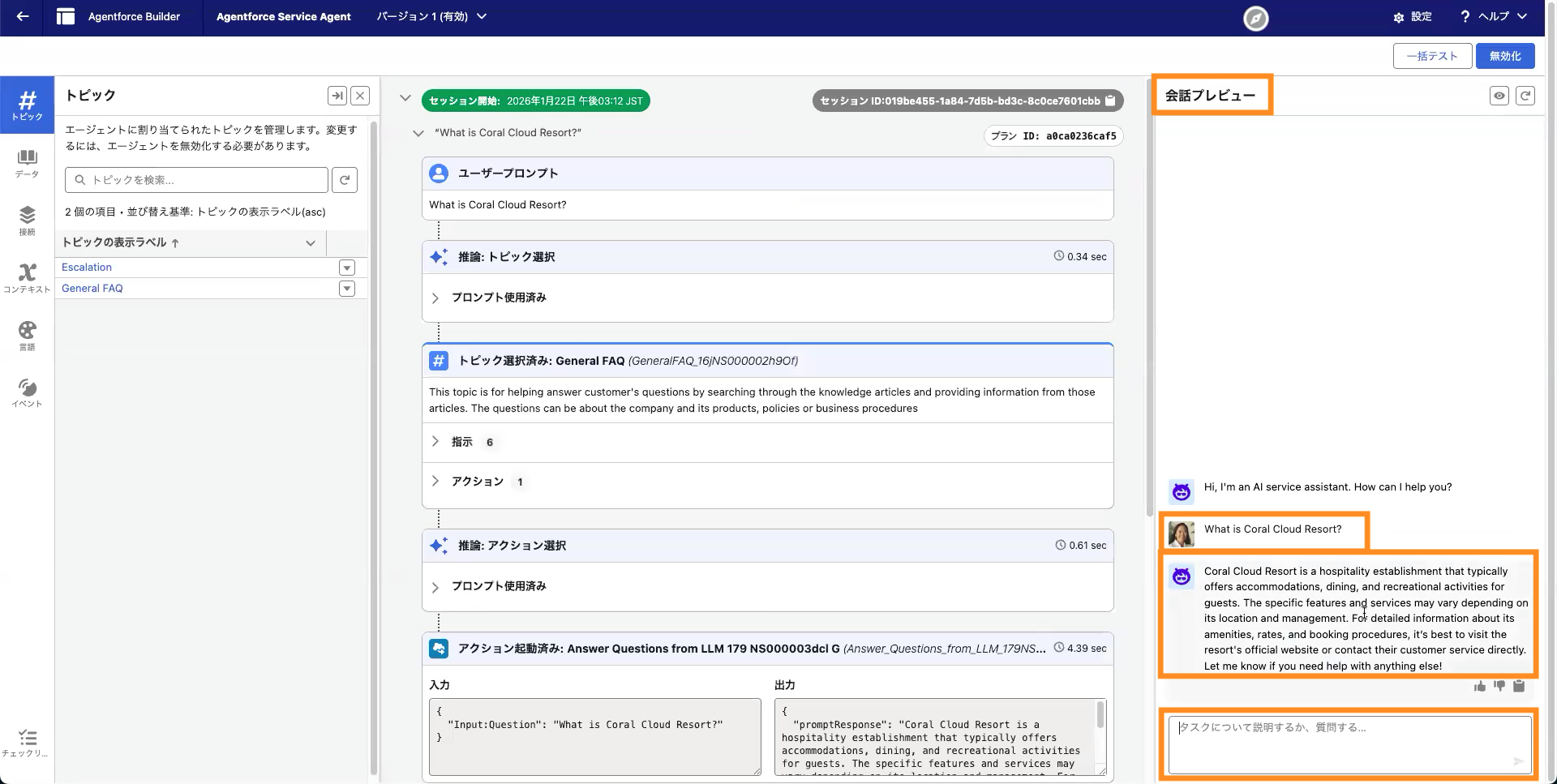Expand the 指示 instructions section
The width and height of the screenshot is (1557, 784).
coord(435,442)
